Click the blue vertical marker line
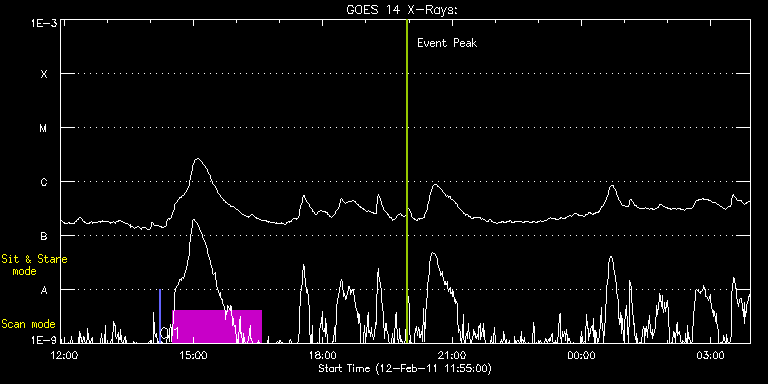 [160, 316]
